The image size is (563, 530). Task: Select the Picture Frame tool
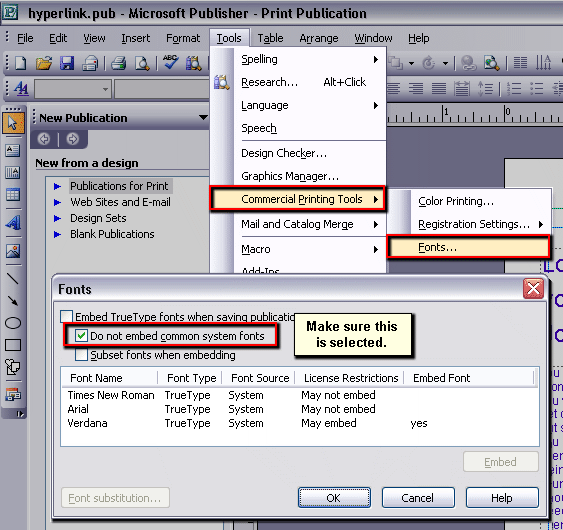pyautogui.click(x=13, y=251)
